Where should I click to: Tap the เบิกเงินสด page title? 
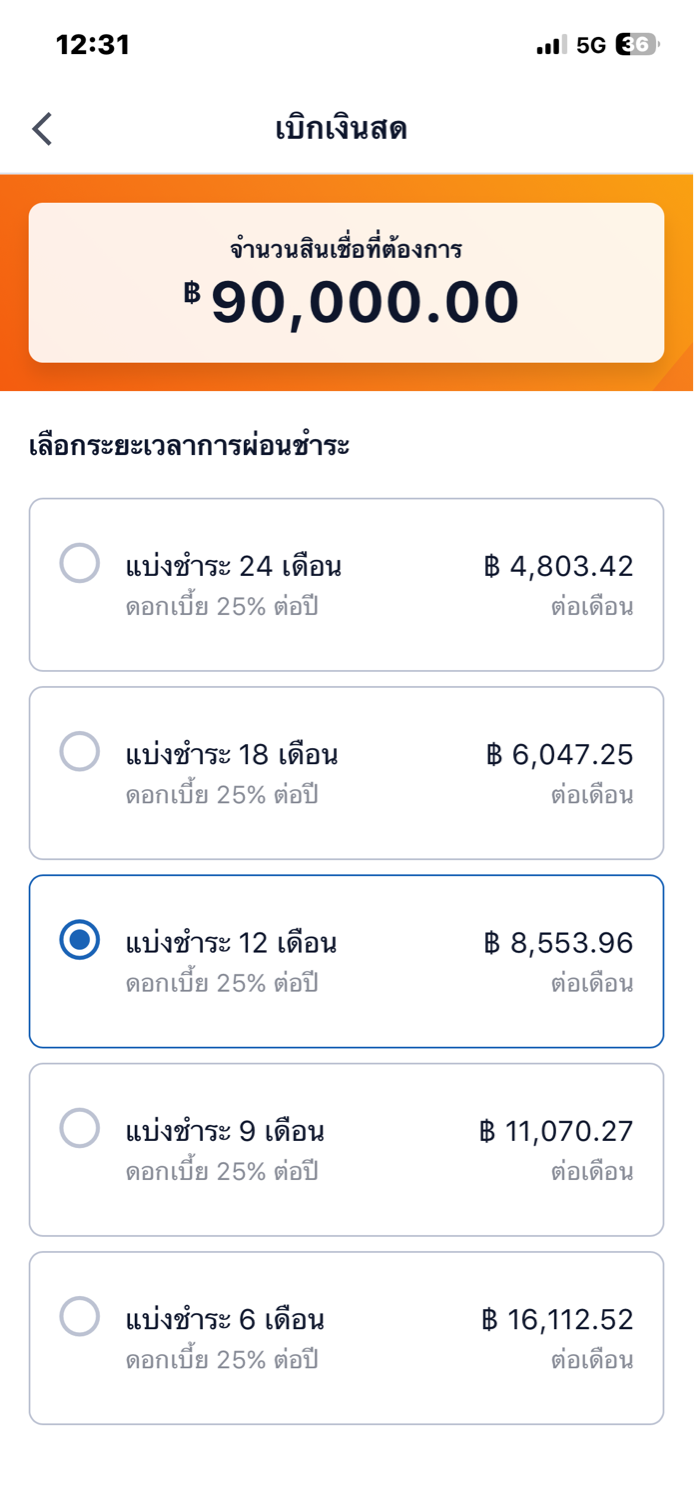click(x=341, y=129)
